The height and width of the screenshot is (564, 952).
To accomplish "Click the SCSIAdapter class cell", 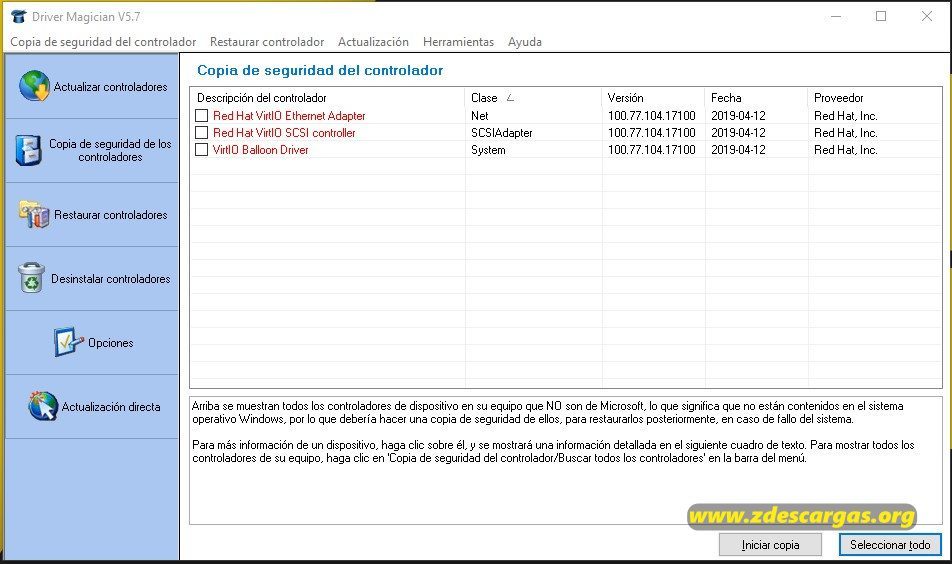I will coord(502,132).
